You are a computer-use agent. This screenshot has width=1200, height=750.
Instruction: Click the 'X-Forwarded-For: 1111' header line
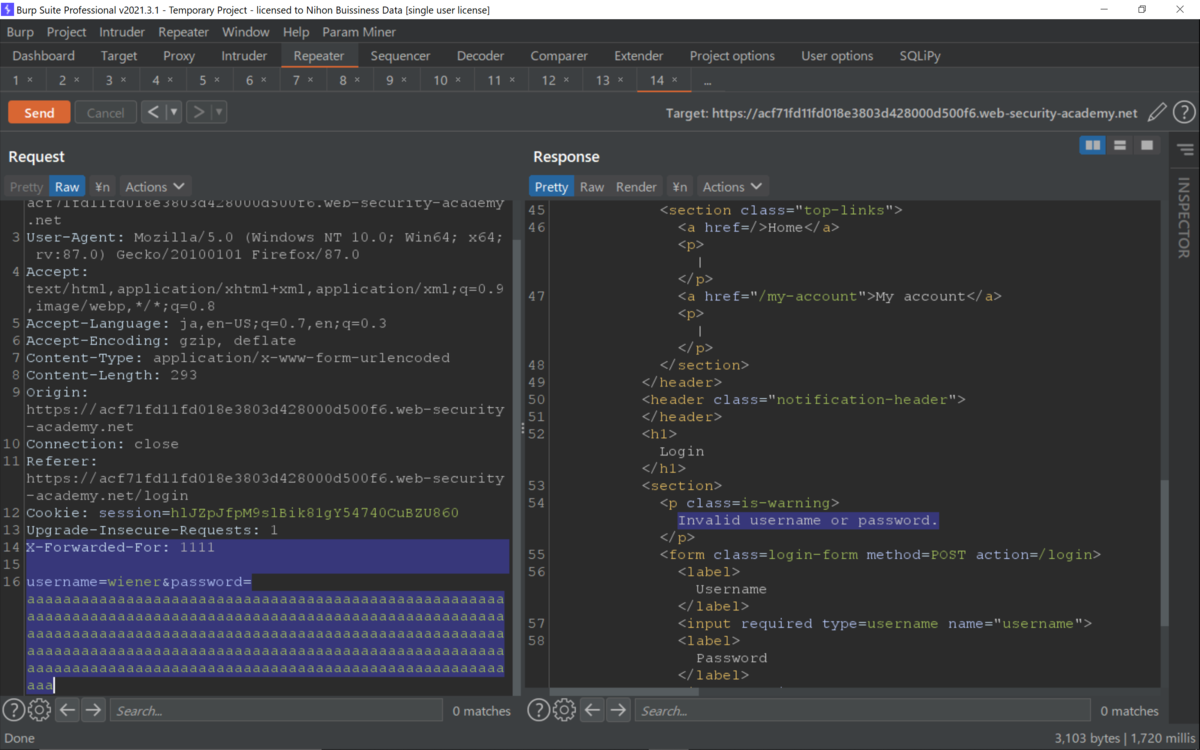click(120, 547)
